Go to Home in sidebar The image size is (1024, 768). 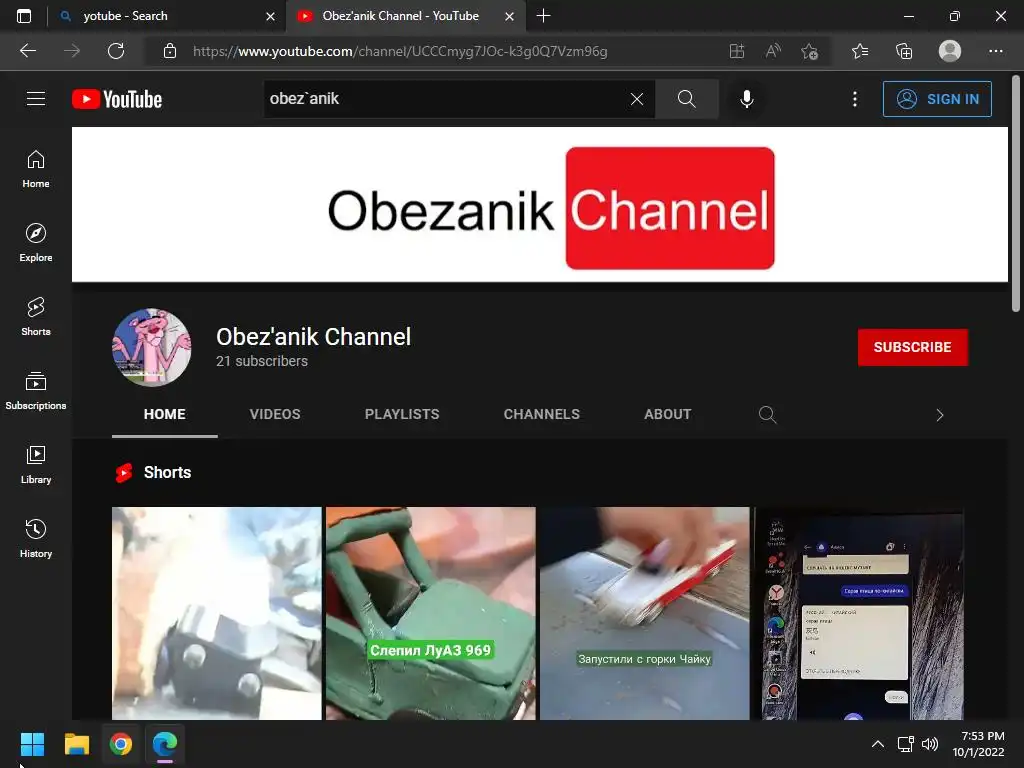[36, 169]
